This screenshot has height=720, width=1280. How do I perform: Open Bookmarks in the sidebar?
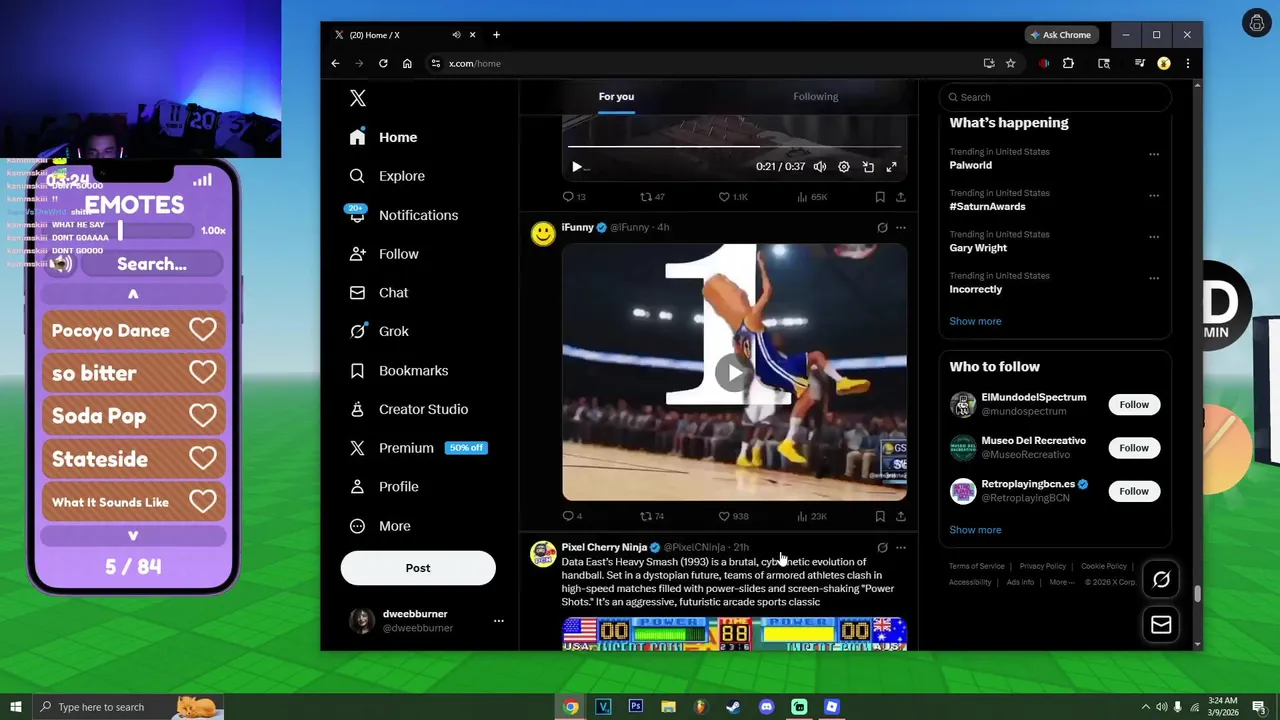click(x=399, y=370)
